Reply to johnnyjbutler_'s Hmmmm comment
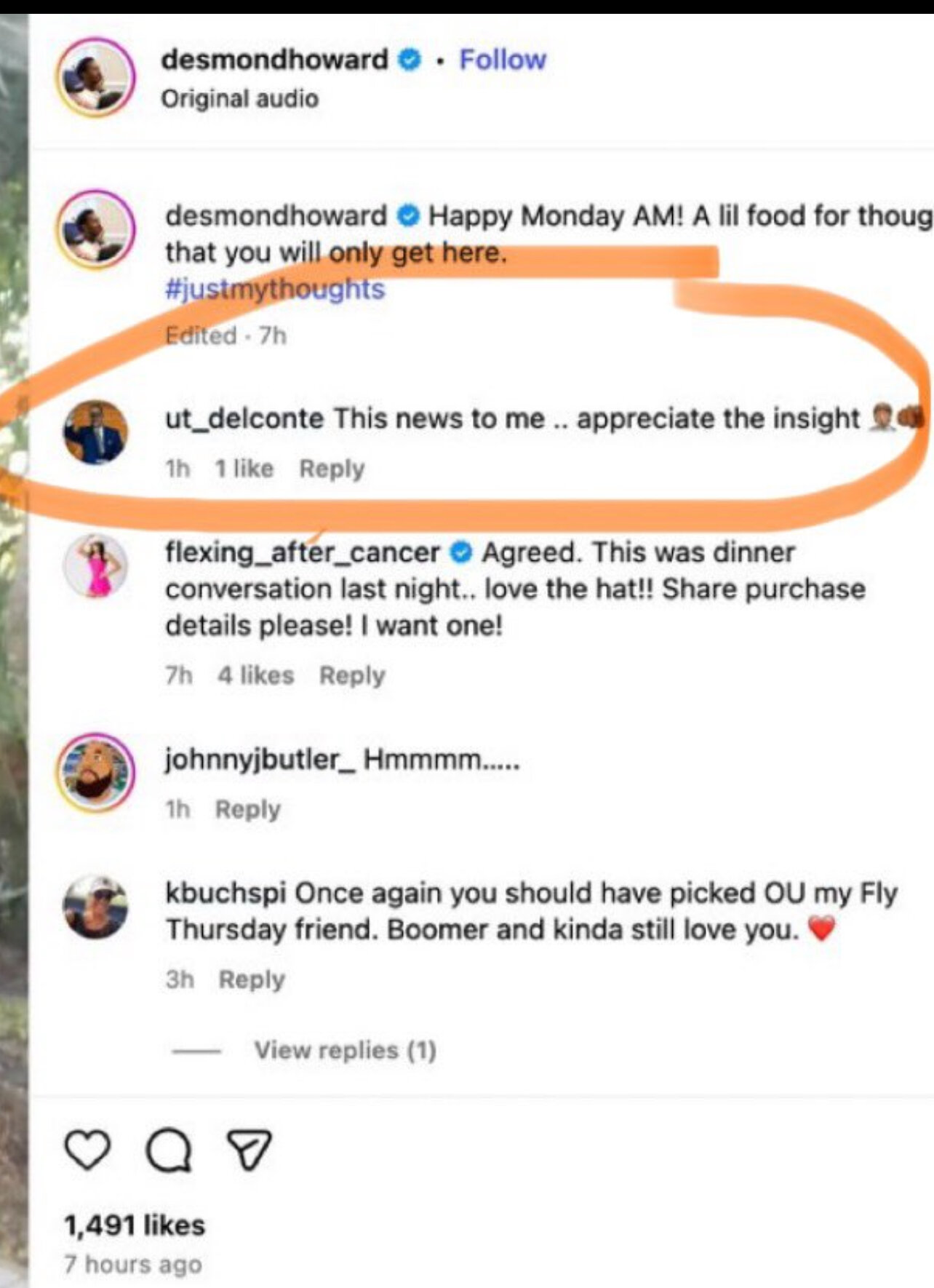The height and width of the screenshot is (1288, 934). [248, 809]
